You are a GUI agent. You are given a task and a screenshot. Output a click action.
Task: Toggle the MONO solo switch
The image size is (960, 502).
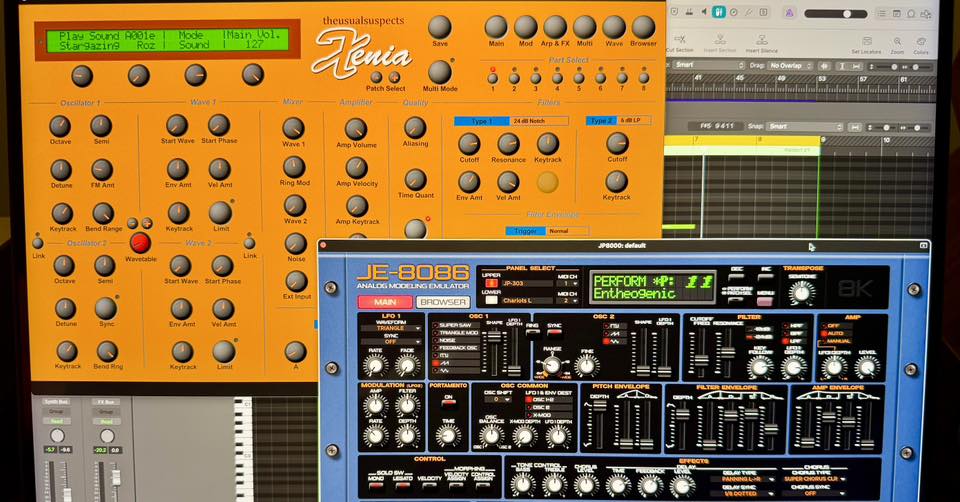pyautogui.click(x=376, y=485)
